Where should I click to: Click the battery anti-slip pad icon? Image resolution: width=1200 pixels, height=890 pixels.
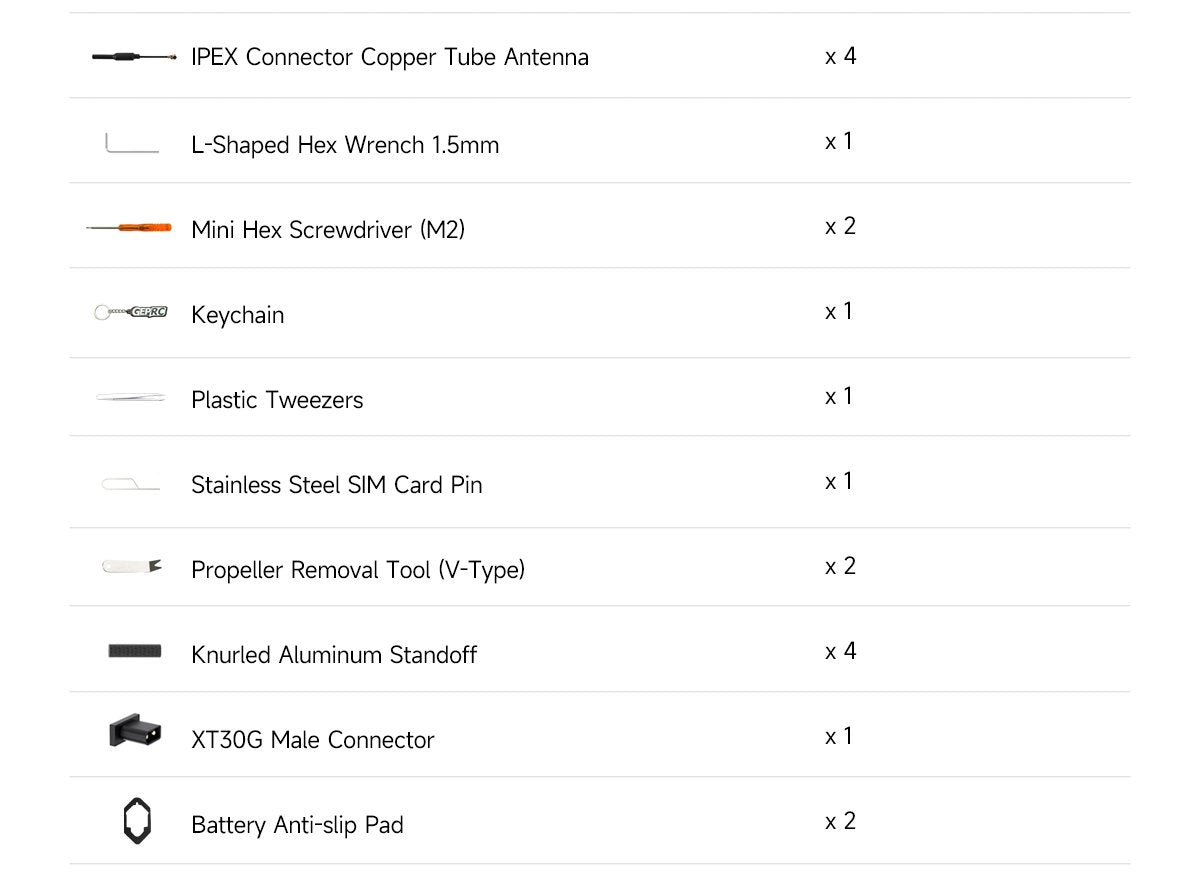(x=134, y=821)
